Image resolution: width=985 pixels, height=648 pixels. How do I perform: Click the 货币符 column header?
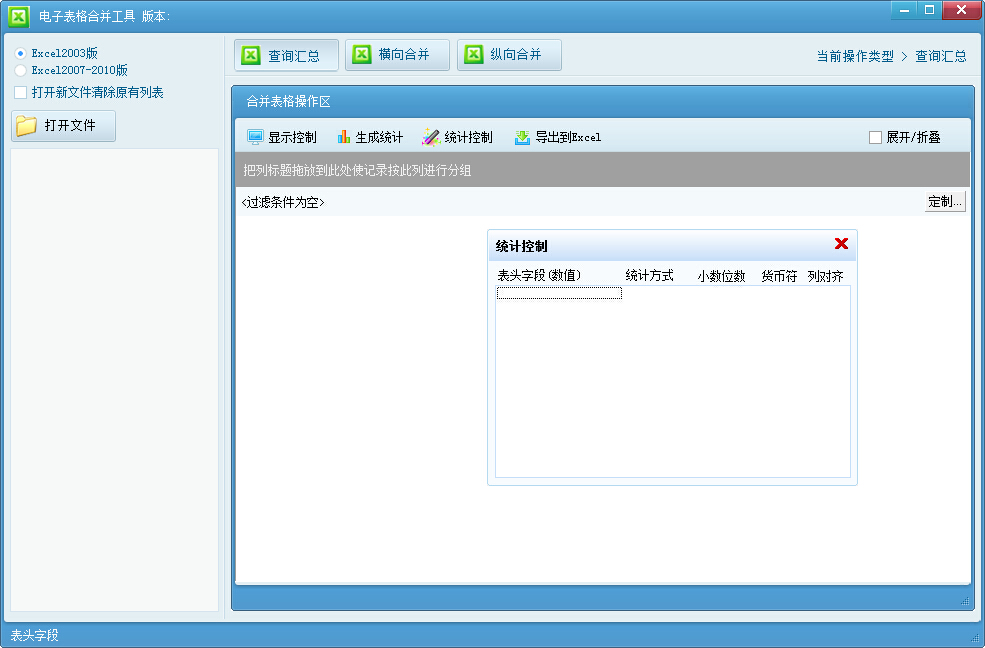779,276
